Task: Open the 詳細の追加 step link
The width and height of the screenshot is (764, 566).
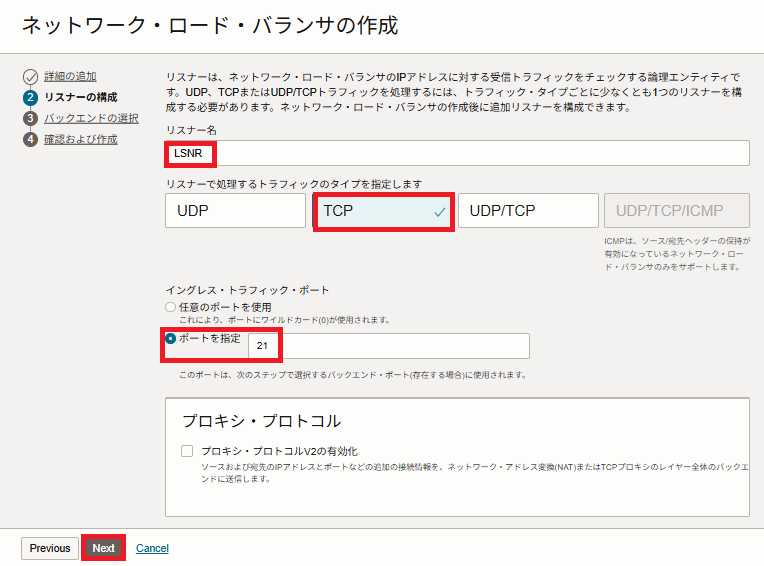Action: click(x=70, y=76)
